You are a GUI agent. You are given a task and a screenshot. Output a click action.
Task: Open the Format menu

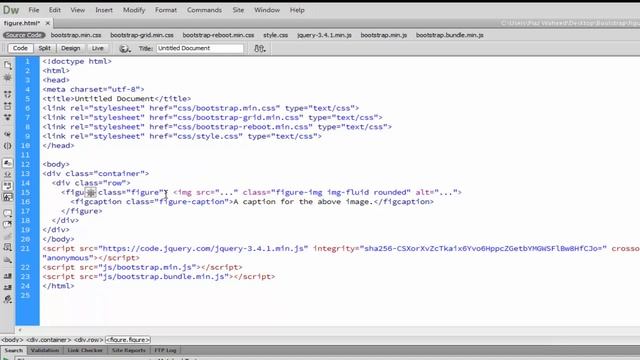(x=166, y=10)
